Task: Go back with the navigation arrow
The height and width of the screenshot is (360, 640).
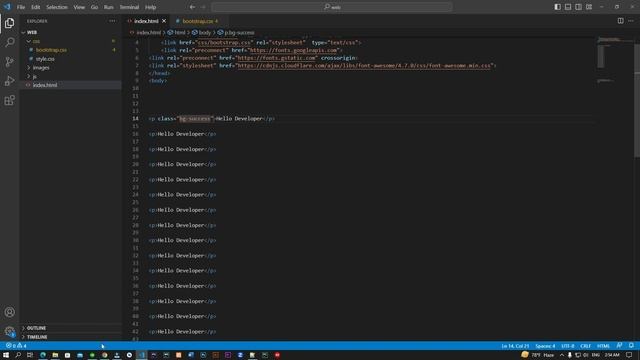Action: pyautogui.click(x=192, y=7)
